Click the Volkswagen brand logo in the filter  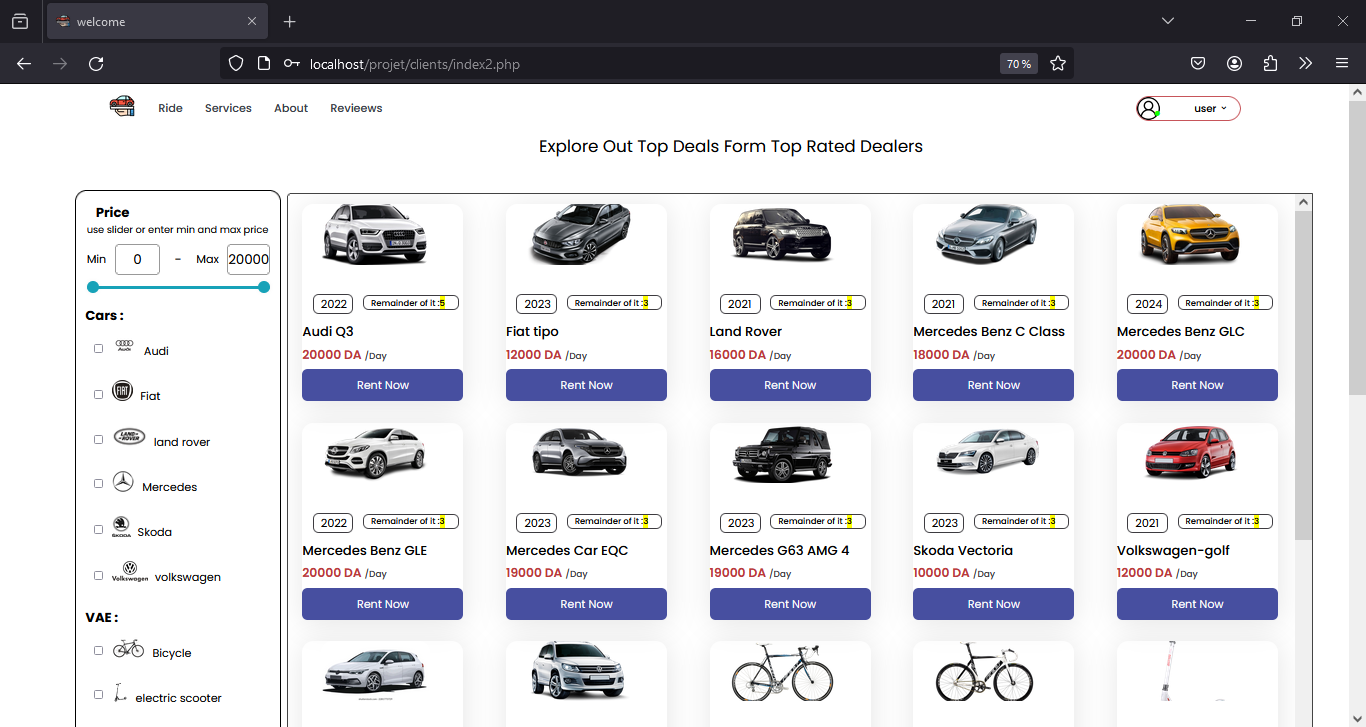click(x=130, y=572)
